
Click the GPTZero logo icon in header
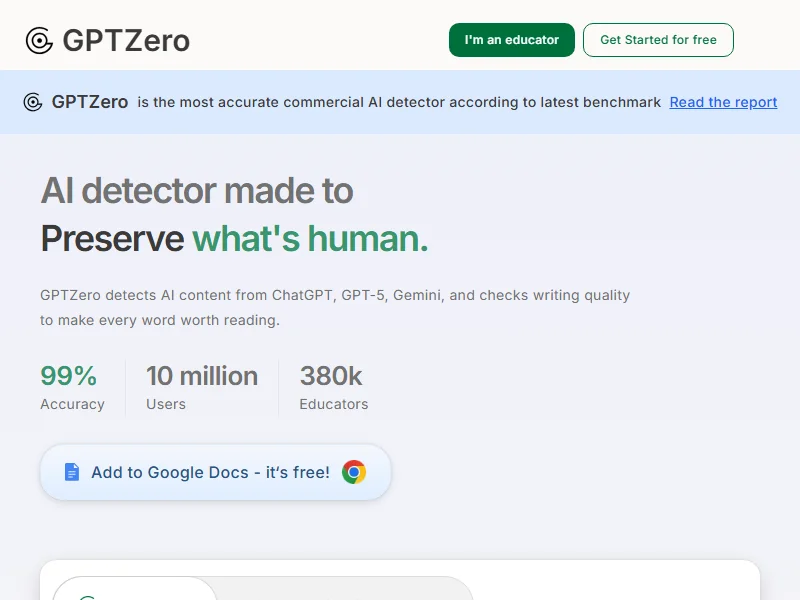pyautogui.click(x=39, y=40)
